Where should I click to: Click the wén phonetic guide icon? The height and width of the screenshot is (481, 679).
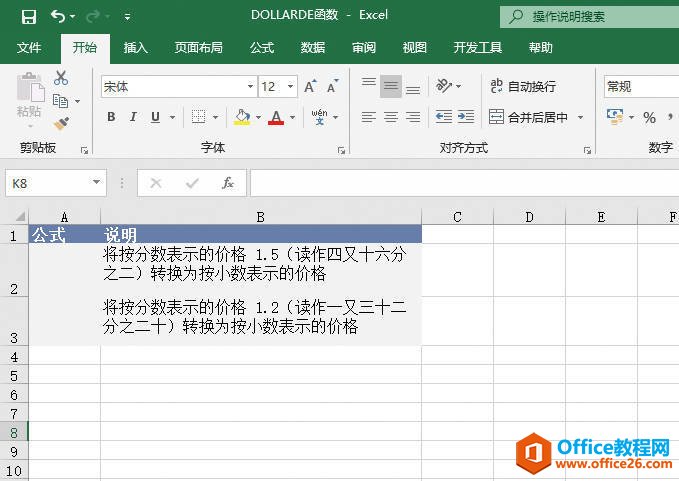coord(319,117)
